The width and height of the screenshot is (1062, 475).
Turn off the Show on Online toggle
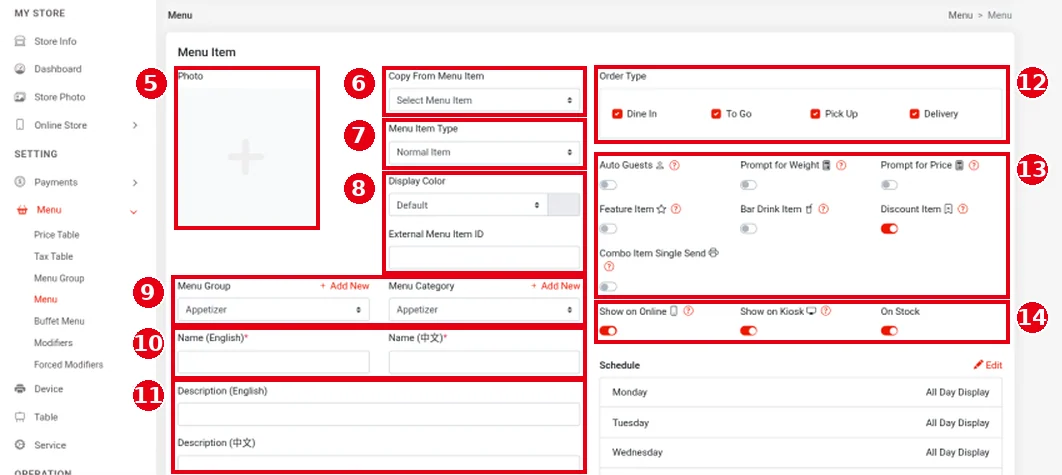click(x=608, y=331)
